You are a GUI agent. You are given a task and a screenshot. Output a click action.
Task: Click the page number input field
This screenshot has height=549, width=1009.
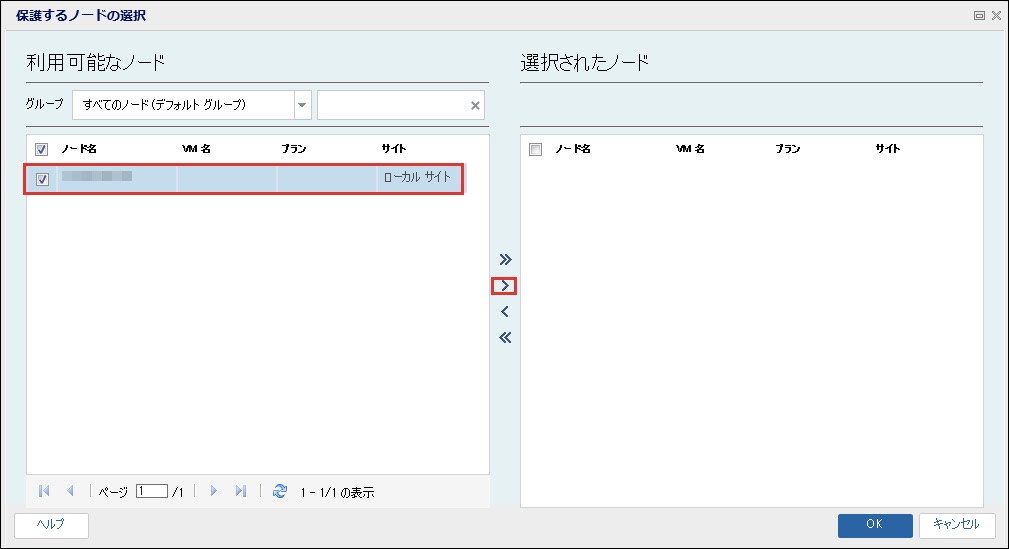[152, 491]
